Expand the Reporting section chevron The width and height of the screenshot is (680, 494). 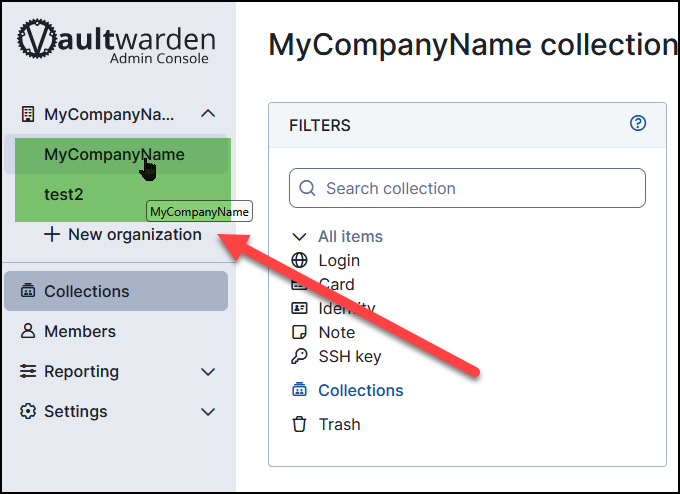(208, 372)
